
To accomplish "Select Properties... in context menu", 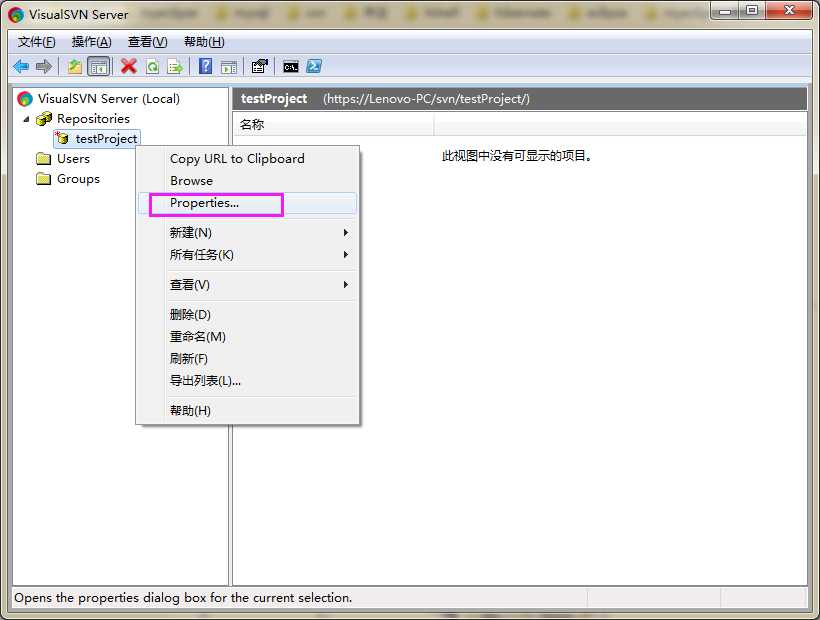I will tap(247, 203).
